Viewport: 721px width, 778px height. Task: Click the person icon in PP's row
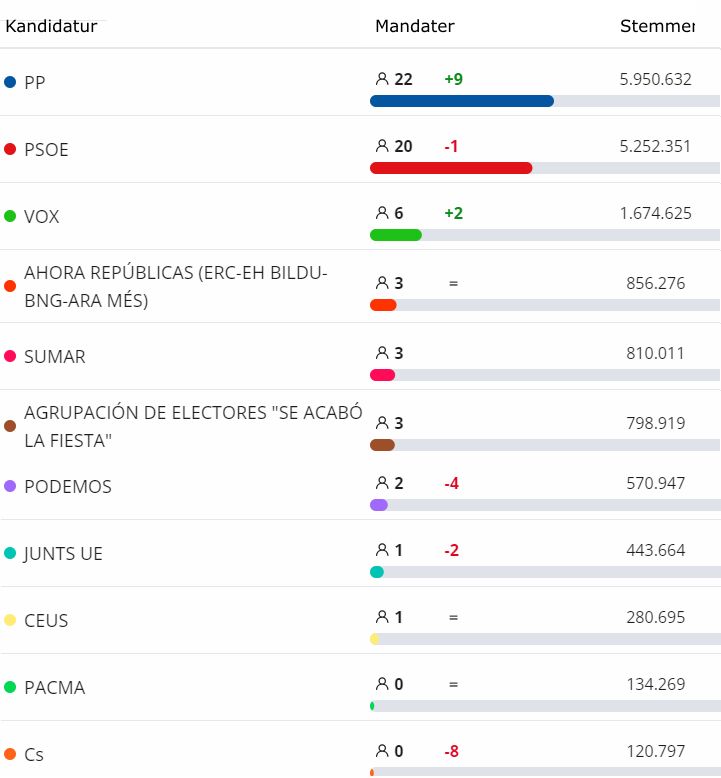(x=381, y=79)
